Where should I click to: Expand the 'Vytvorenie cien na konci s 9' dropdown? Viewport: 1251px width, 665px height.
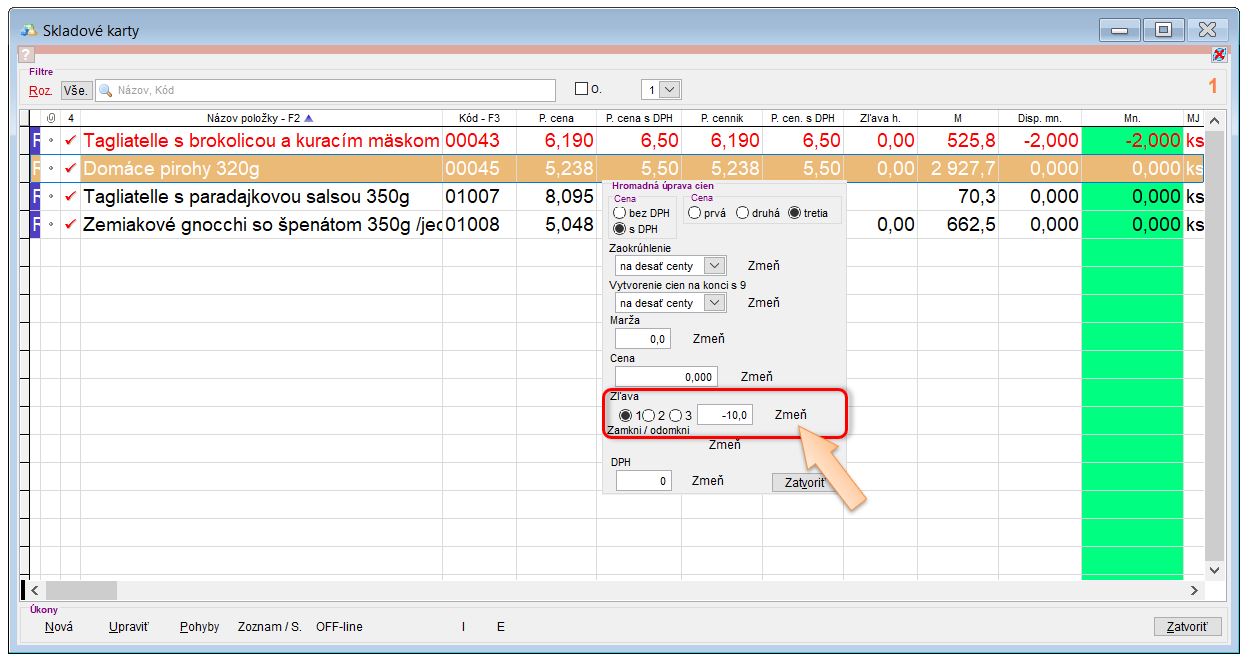coord(714,303)
